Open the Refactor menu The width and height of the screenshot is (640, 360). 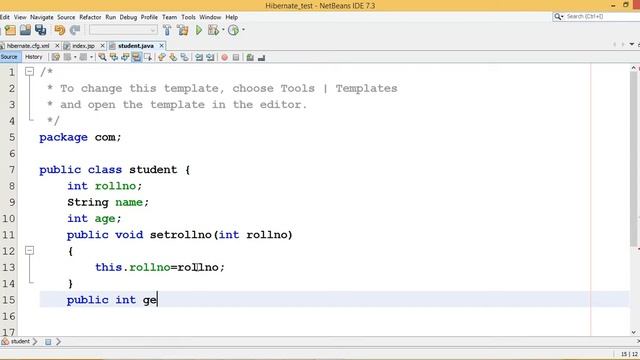(90, 17)
